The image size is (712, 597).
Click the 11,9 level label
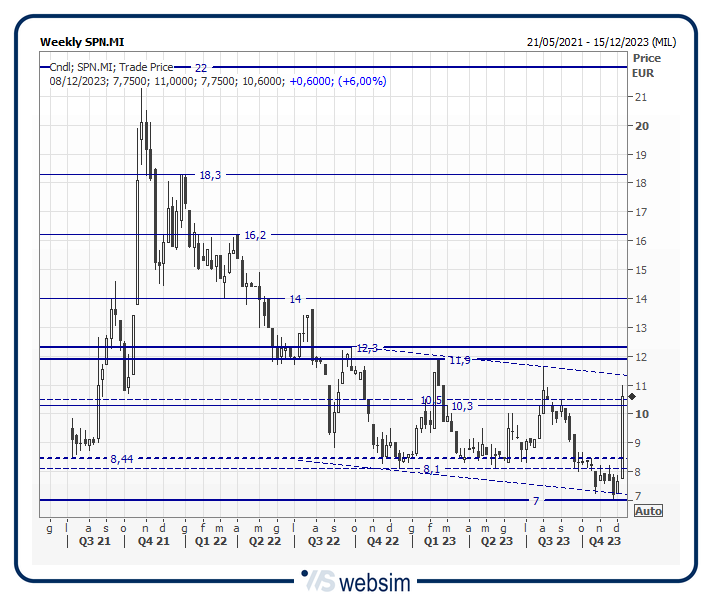tap(459, 360)
